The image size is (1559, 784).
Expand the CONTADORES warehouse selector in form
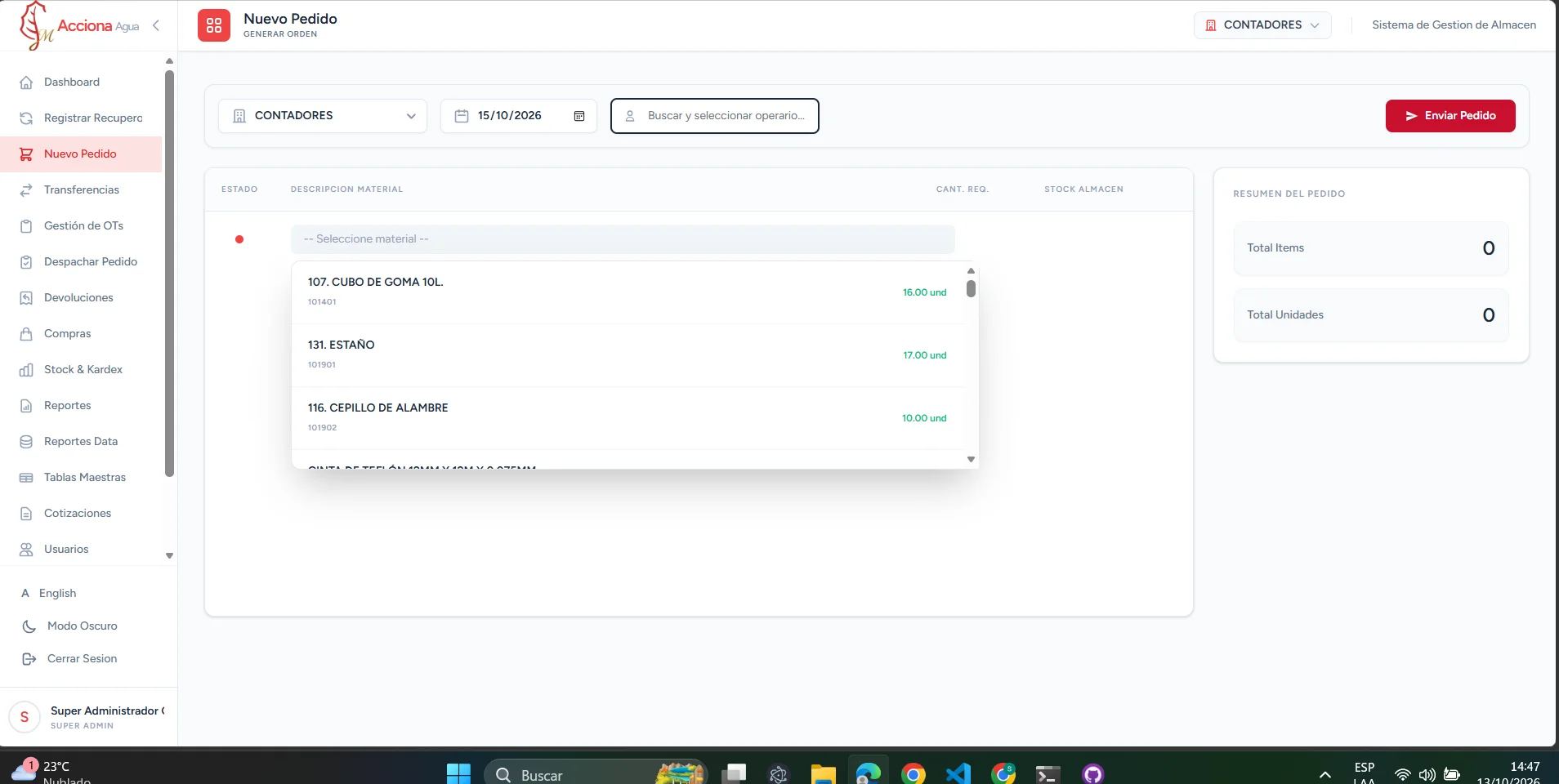(x=323, y=116)
